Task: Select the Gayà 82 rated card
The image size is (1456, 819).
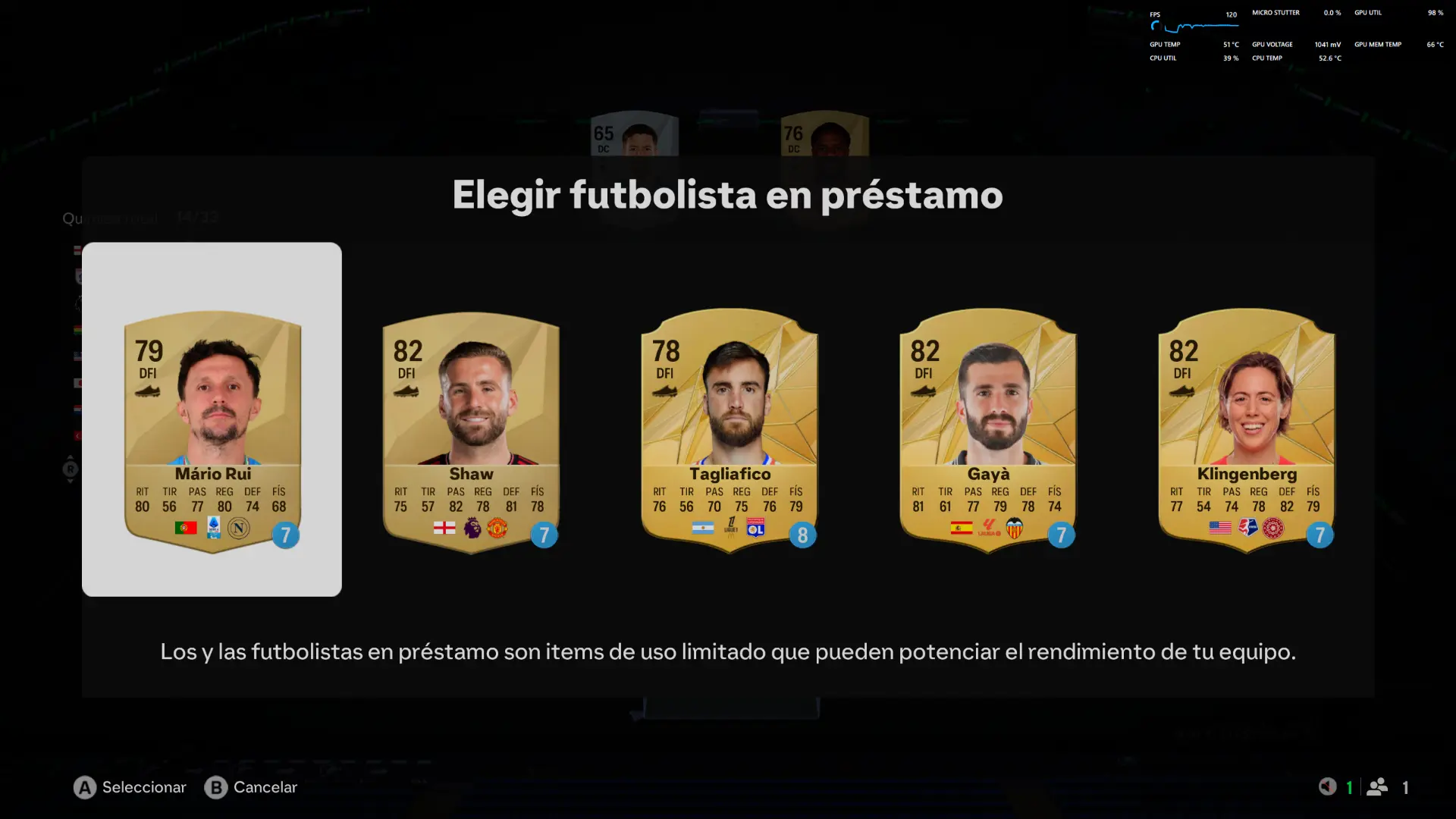Action: 988,431
